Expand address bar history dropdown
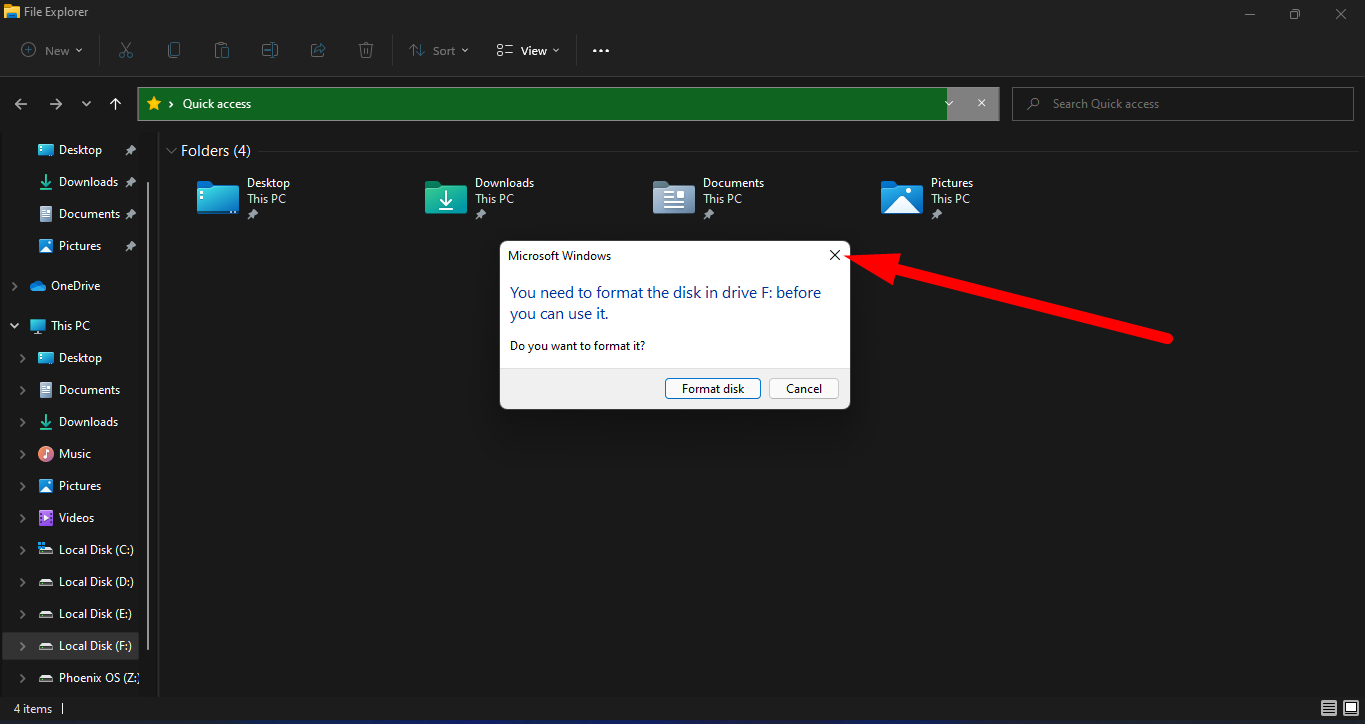 coord(950,103)
